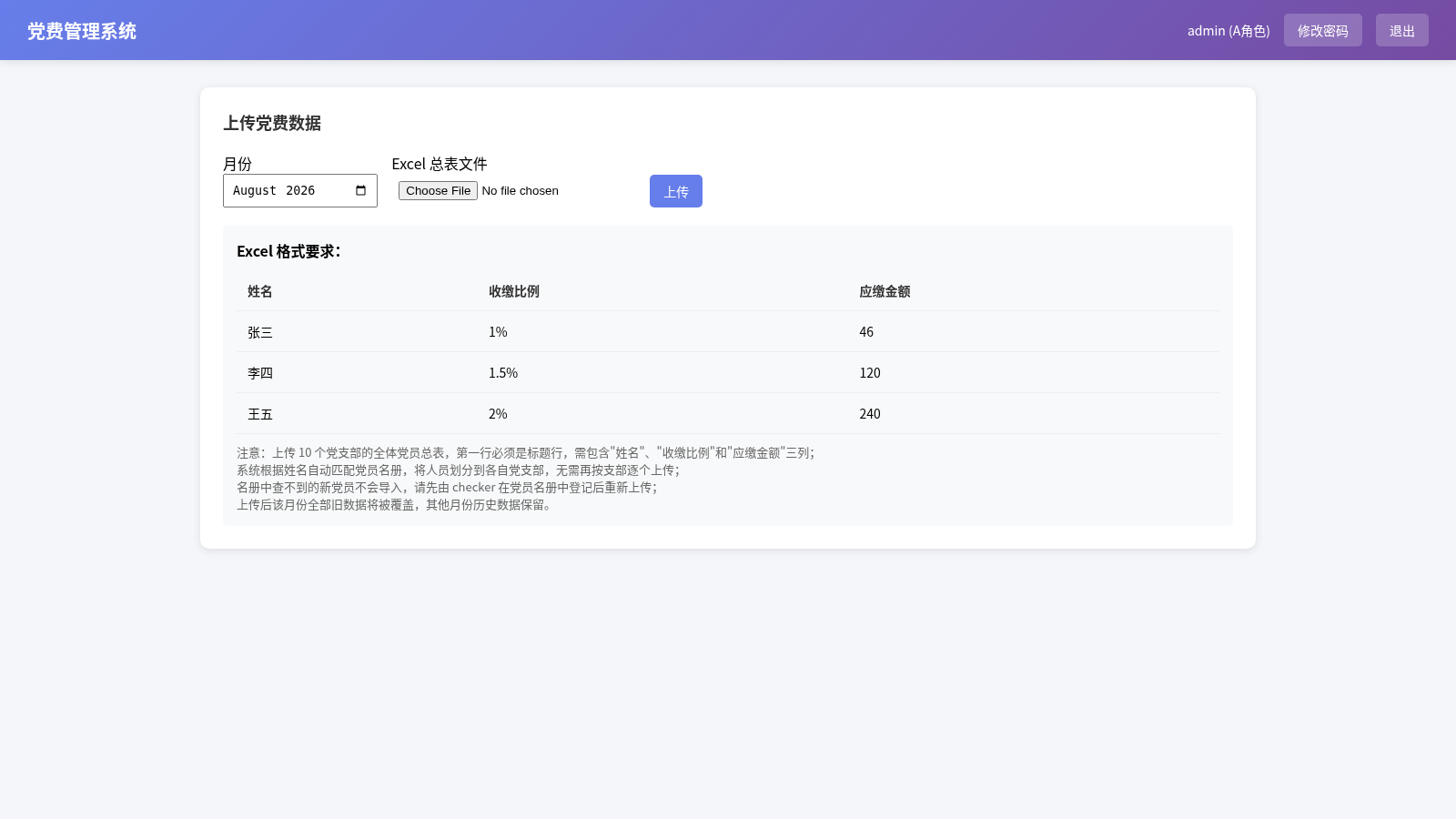Click the 1.5% ratio cell

[x=503, y=373]
